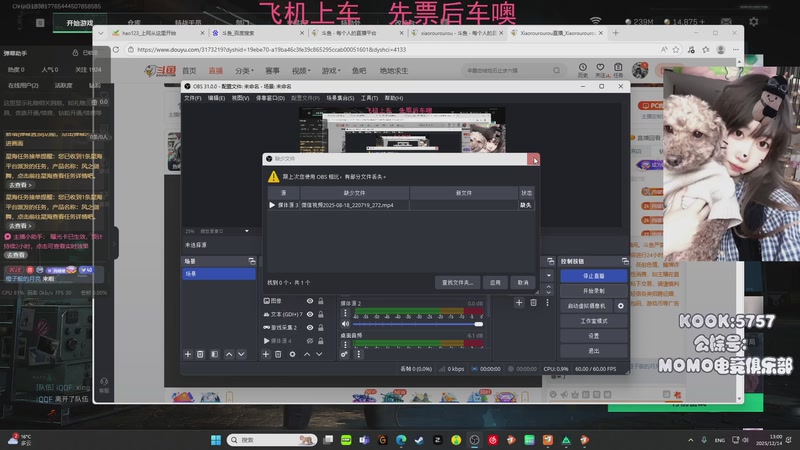
Task: Open OBS 工具(T) menu
Action: [x=369, y=98]
